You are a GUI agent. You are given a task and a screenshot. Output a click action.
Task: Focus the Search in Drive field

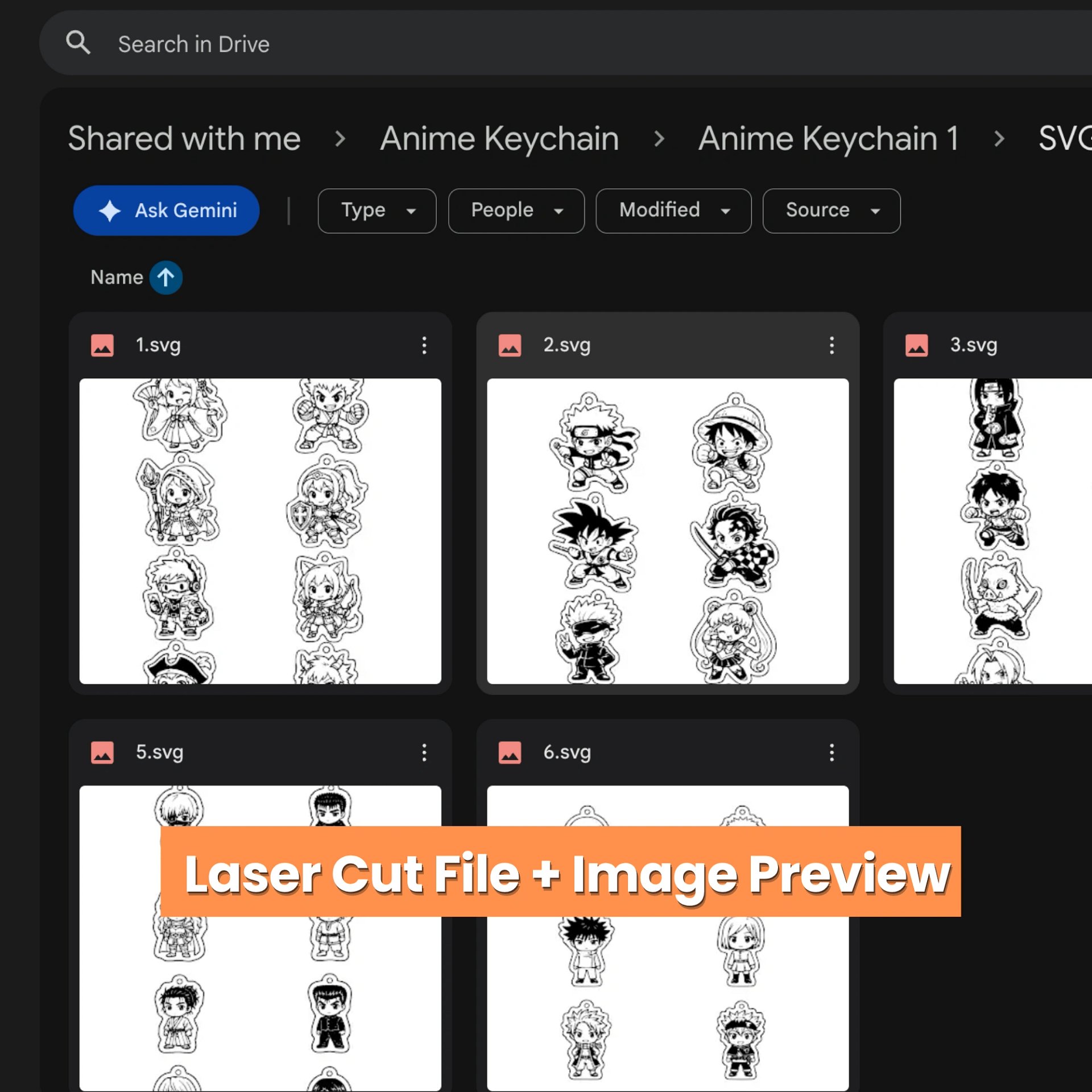(x=566, y=43)
